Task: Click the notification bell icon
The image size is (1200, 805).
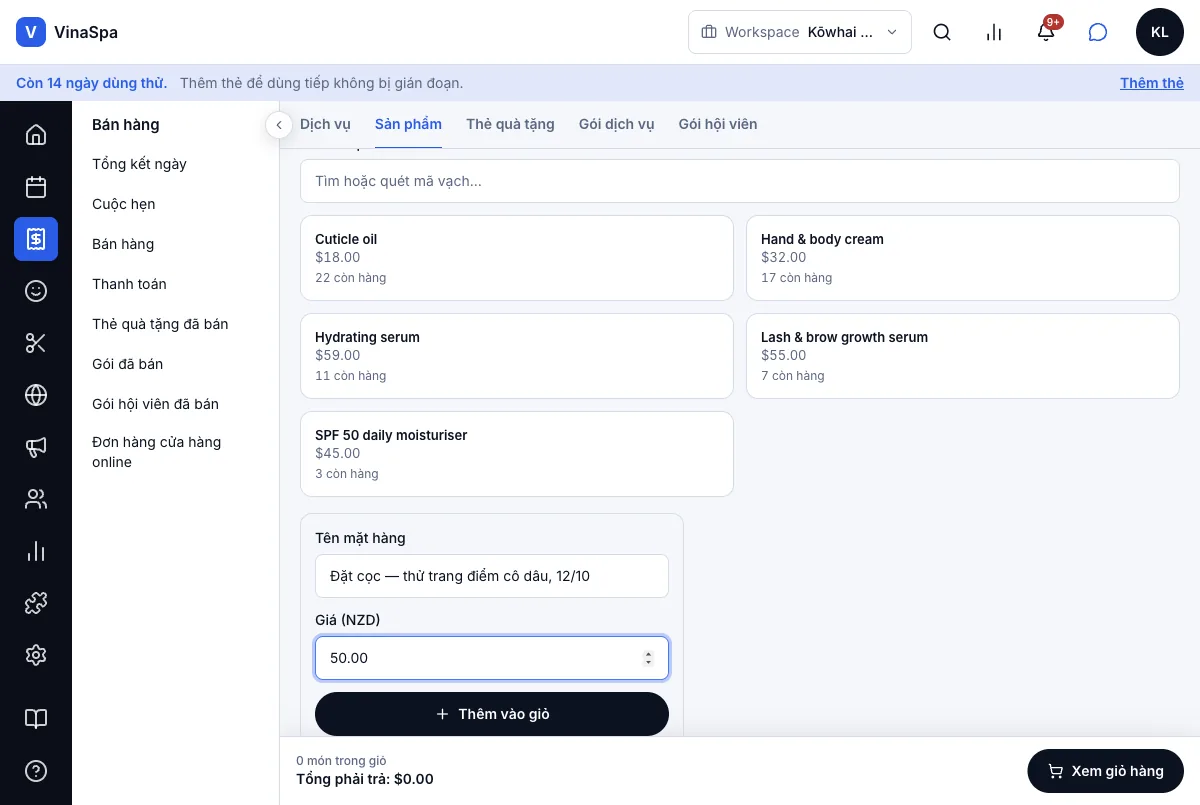Action: pyautogui.click(x=1046, y=32)
